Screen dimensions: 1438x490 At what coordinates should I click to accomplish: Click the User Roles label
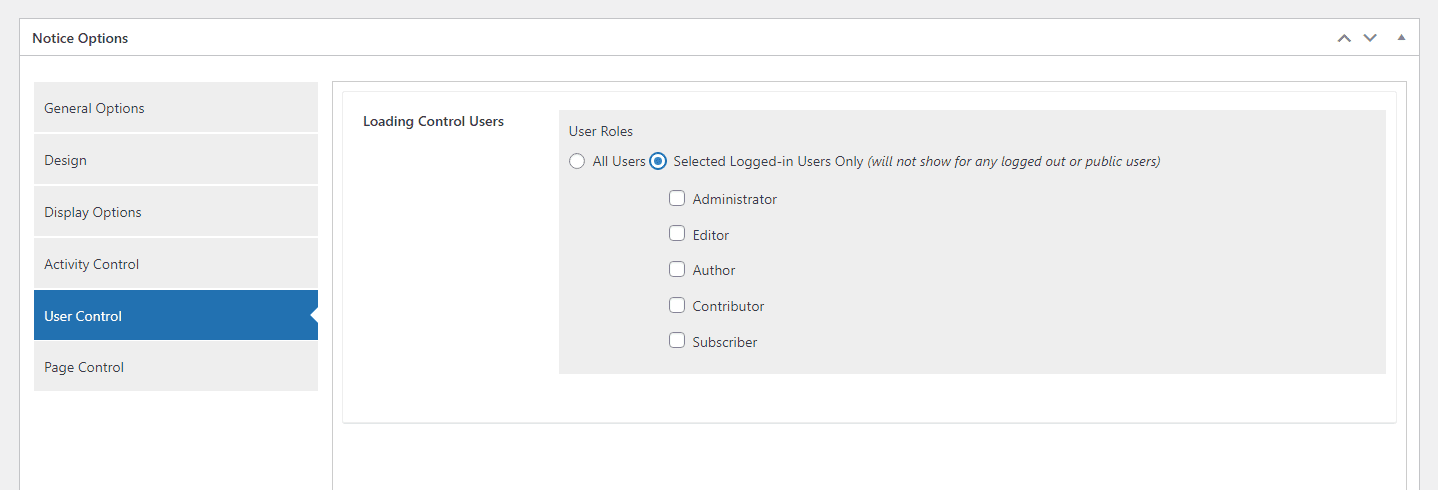[601, 131]
